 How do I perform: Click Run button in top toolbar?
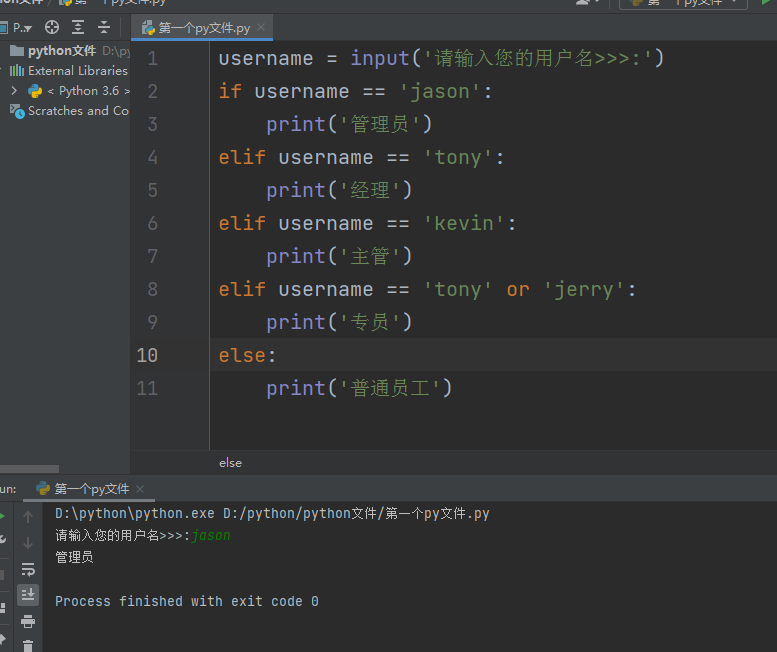766,2
